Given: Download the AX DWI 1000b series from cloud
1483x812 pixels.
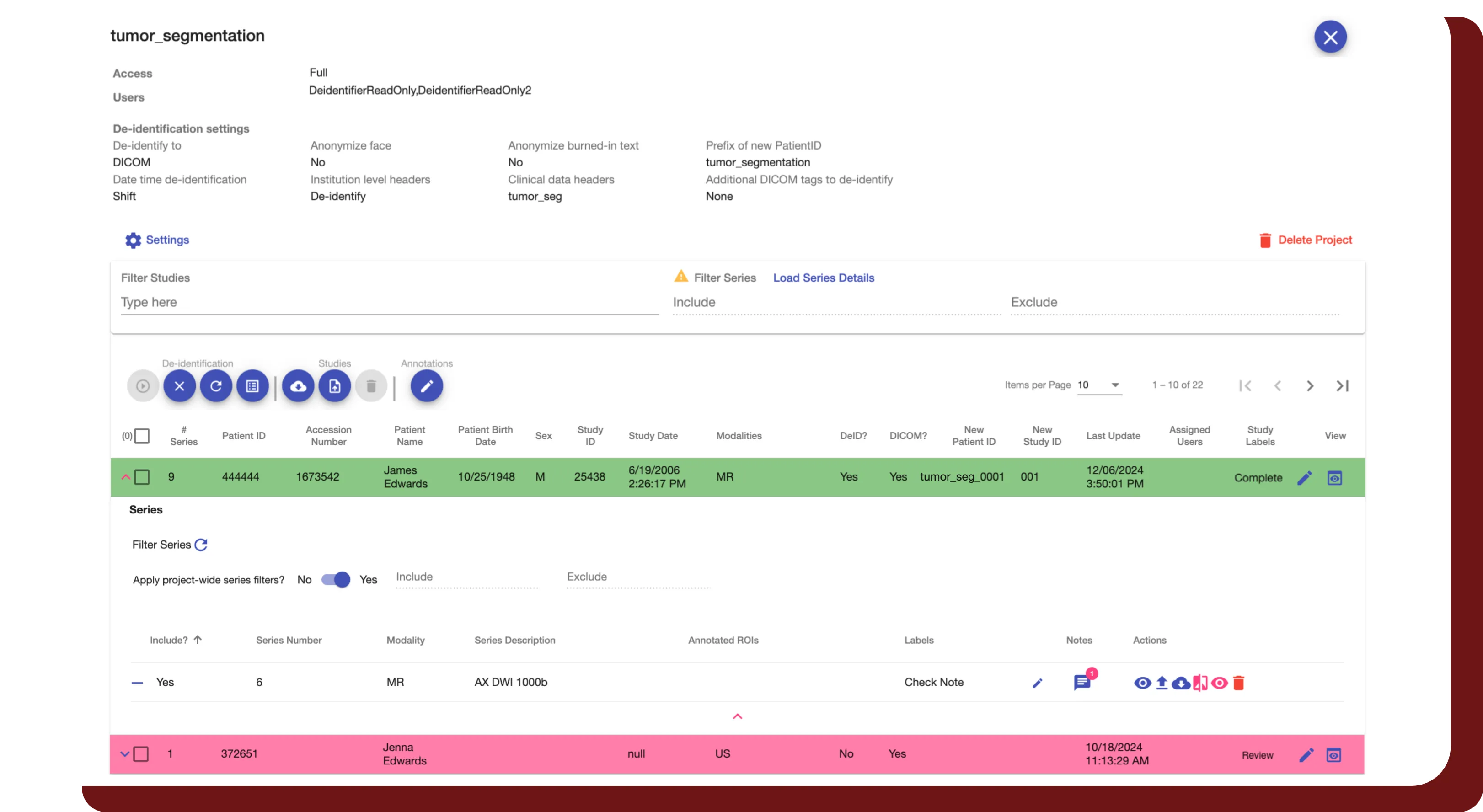Looking at the screenshot, I should pyautogui.click(x=1180, y=683).
